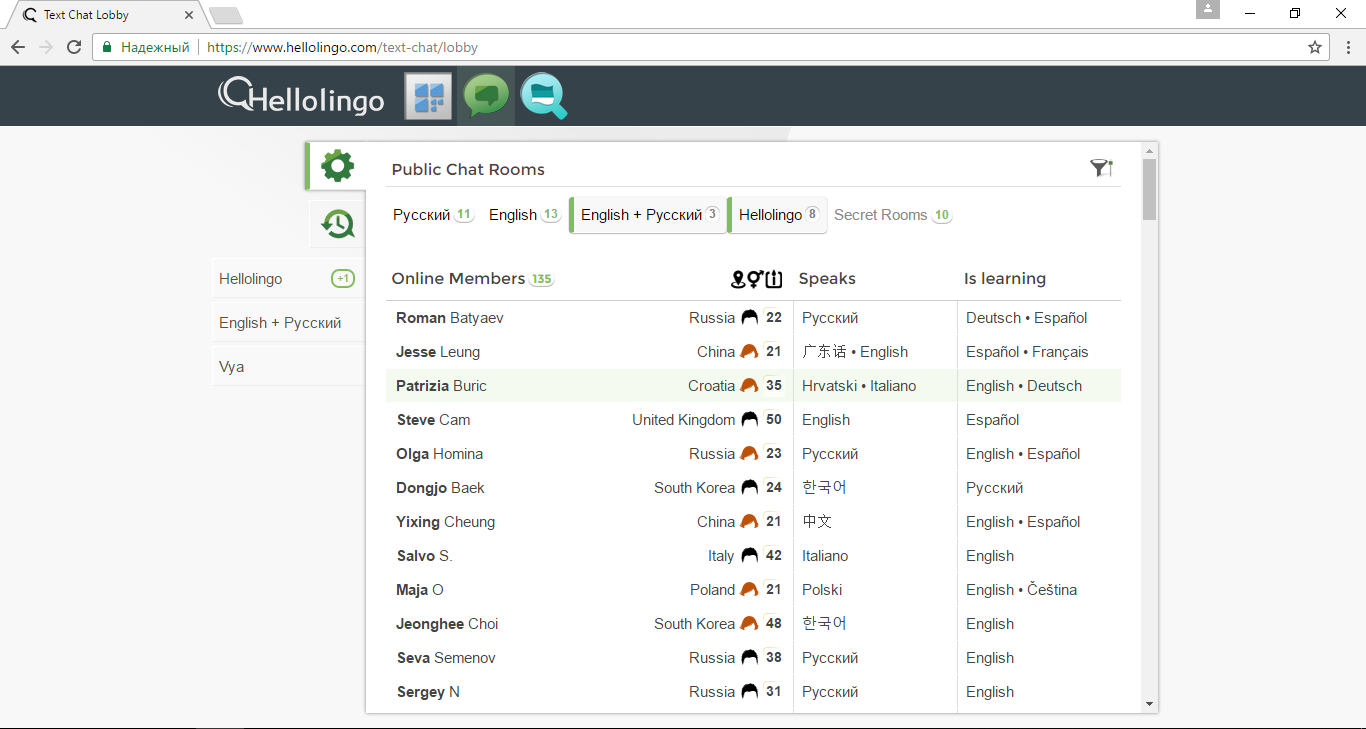This screenshot has width=1366, height=729.
Task: Sort members by age icon
Action: coord(774,279)
